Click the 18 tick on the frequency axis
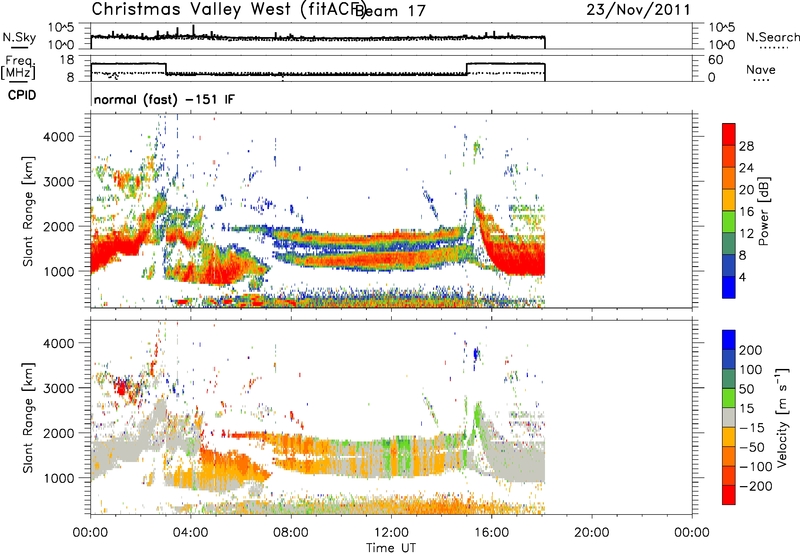 coord(67,60)
